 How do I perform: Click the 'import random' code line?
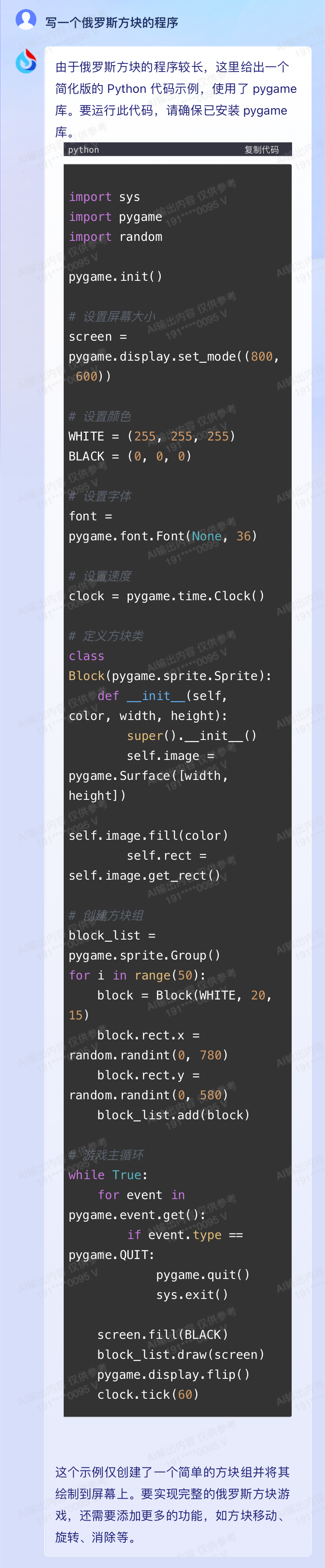pyautogui.click(x=115, y=237)
